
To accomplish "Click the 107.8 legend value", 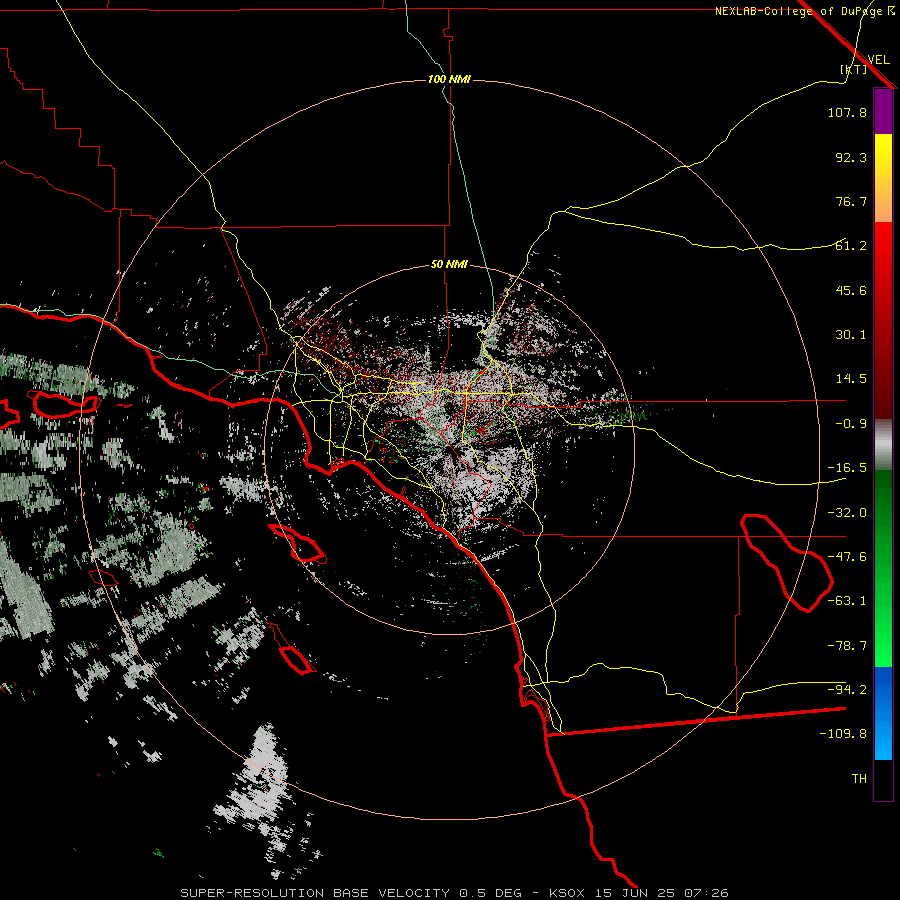I will click(x=847, y=112).
